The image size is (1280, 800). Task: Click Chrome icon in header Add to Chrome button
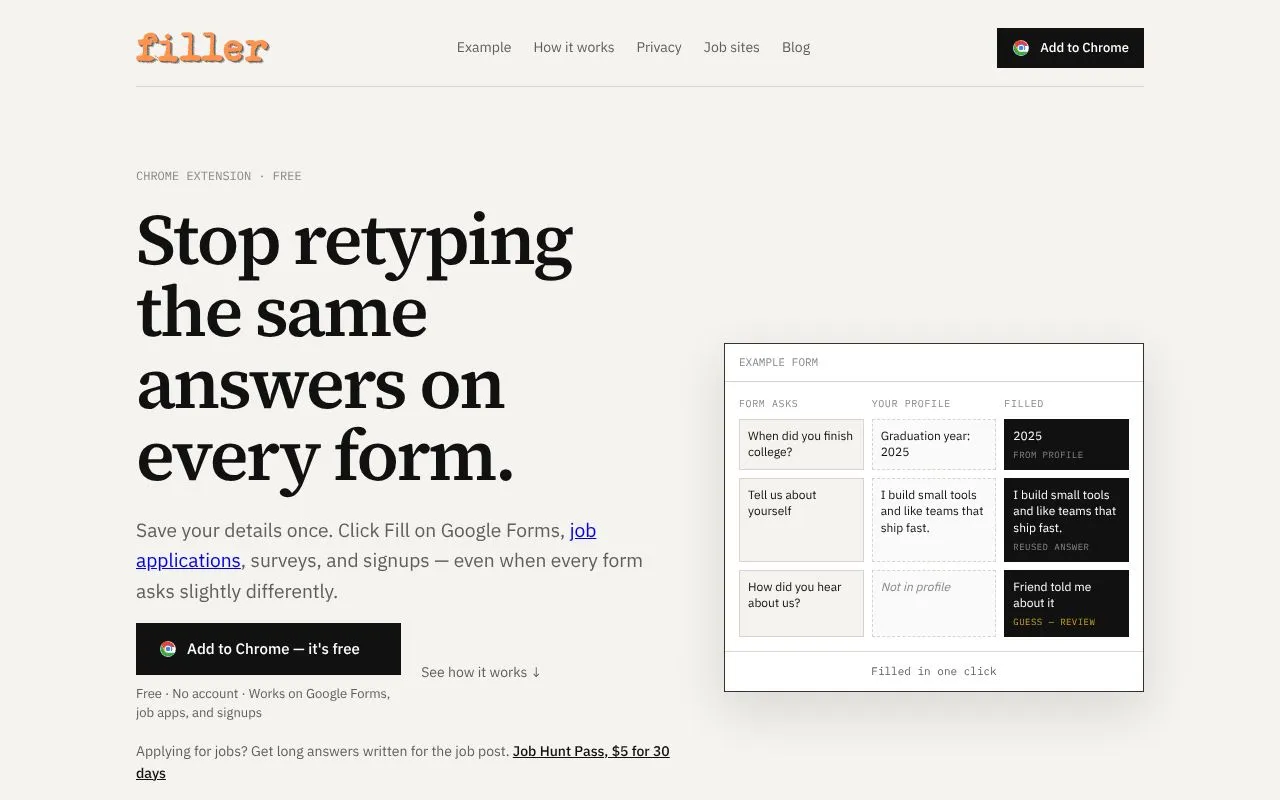pyautogui.click(x=1021, y=48)
